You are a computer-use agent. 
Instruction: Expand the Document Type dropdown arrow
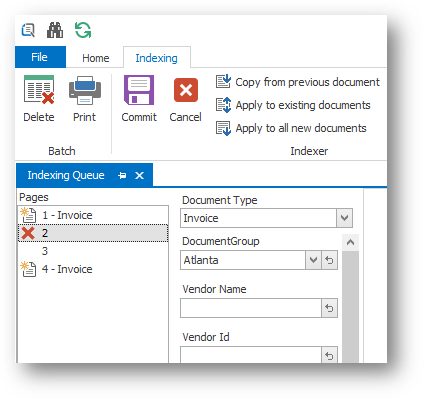(x=344, y=218)
